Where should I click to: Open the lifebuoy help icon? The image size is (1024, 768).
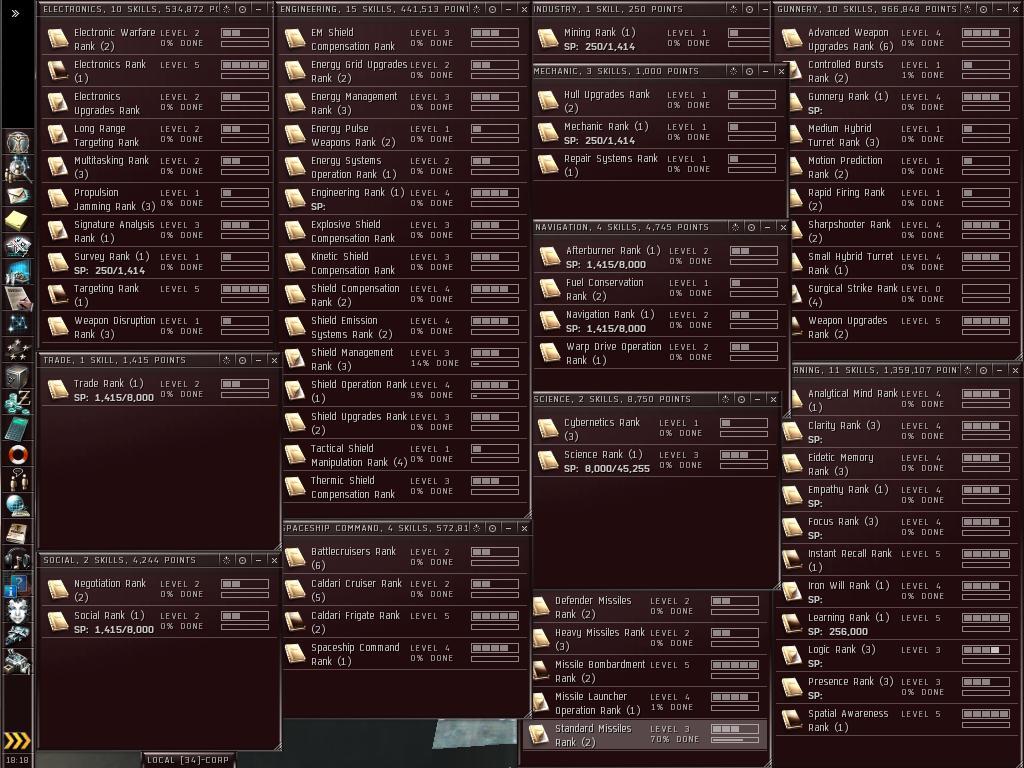click(18, 455)
